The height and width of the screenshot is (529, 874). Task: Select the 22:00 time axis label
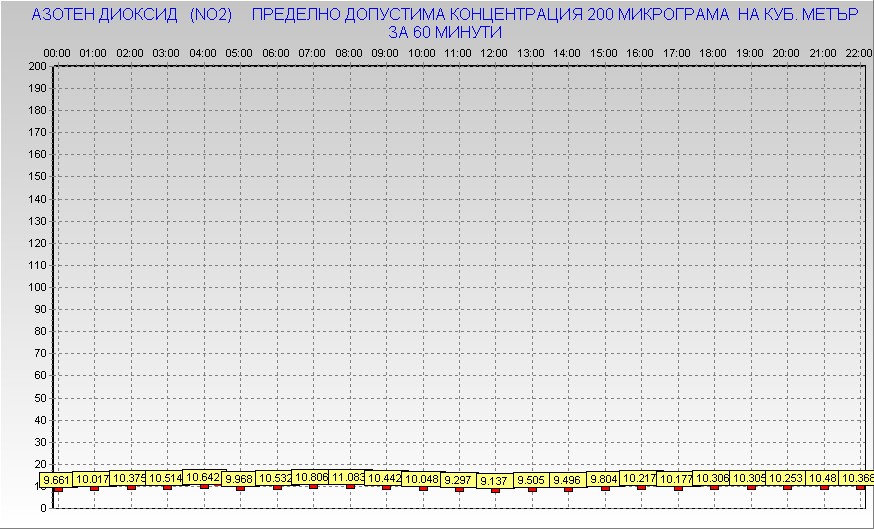pyautogui.click(x=858, y=52)
